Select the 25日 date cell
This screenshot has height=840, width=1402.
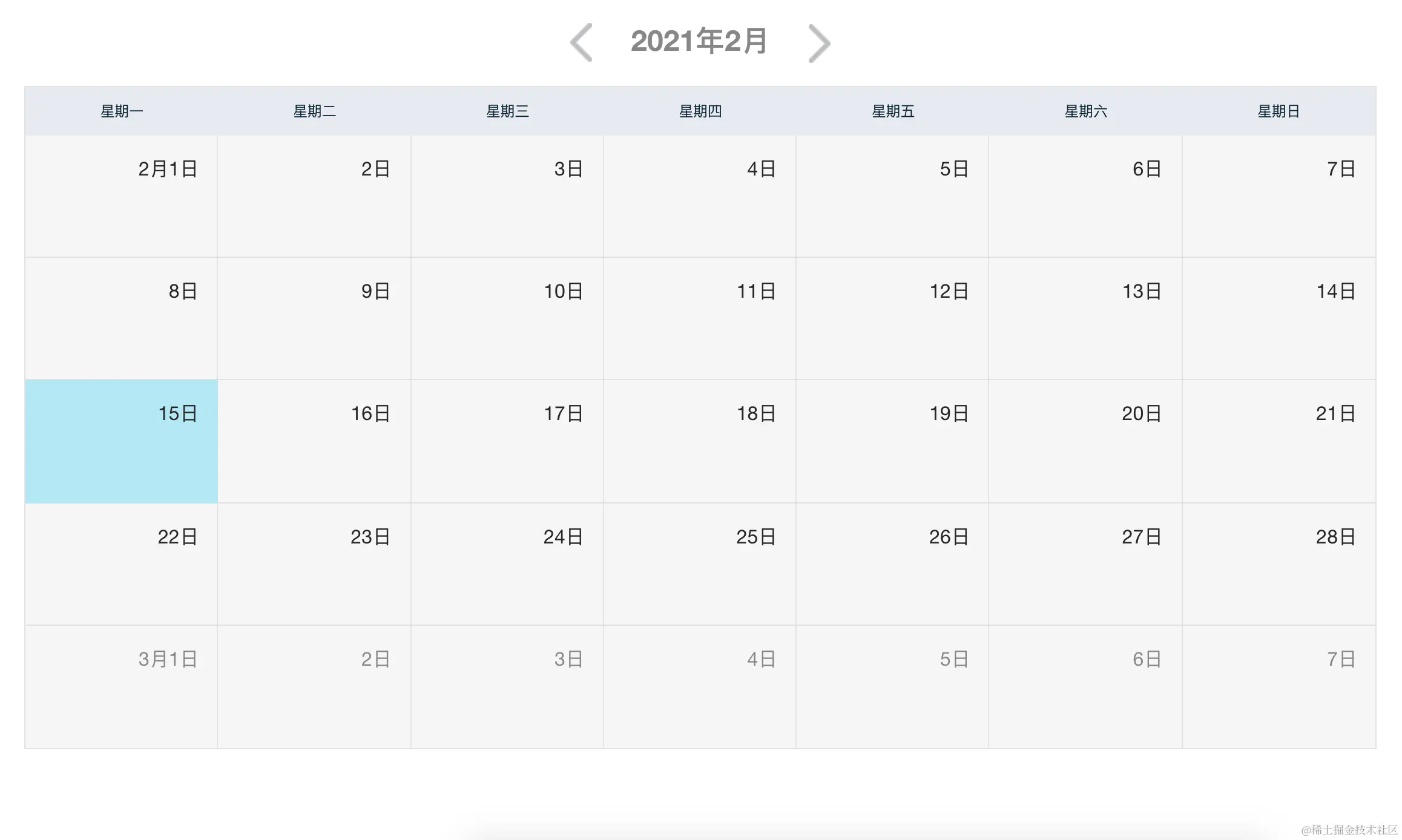pyautogui.click(x=700, y=564)
